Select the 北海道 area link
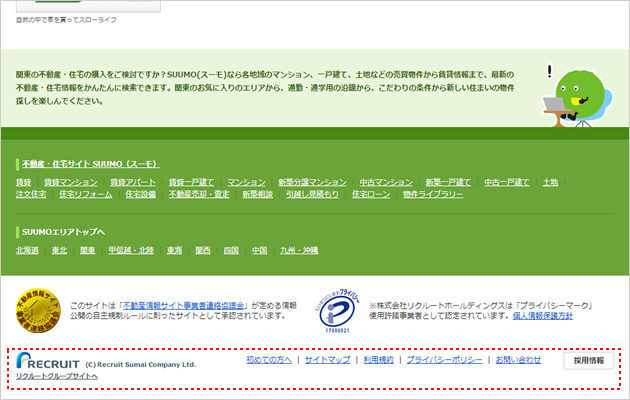 tap(27, 251)
